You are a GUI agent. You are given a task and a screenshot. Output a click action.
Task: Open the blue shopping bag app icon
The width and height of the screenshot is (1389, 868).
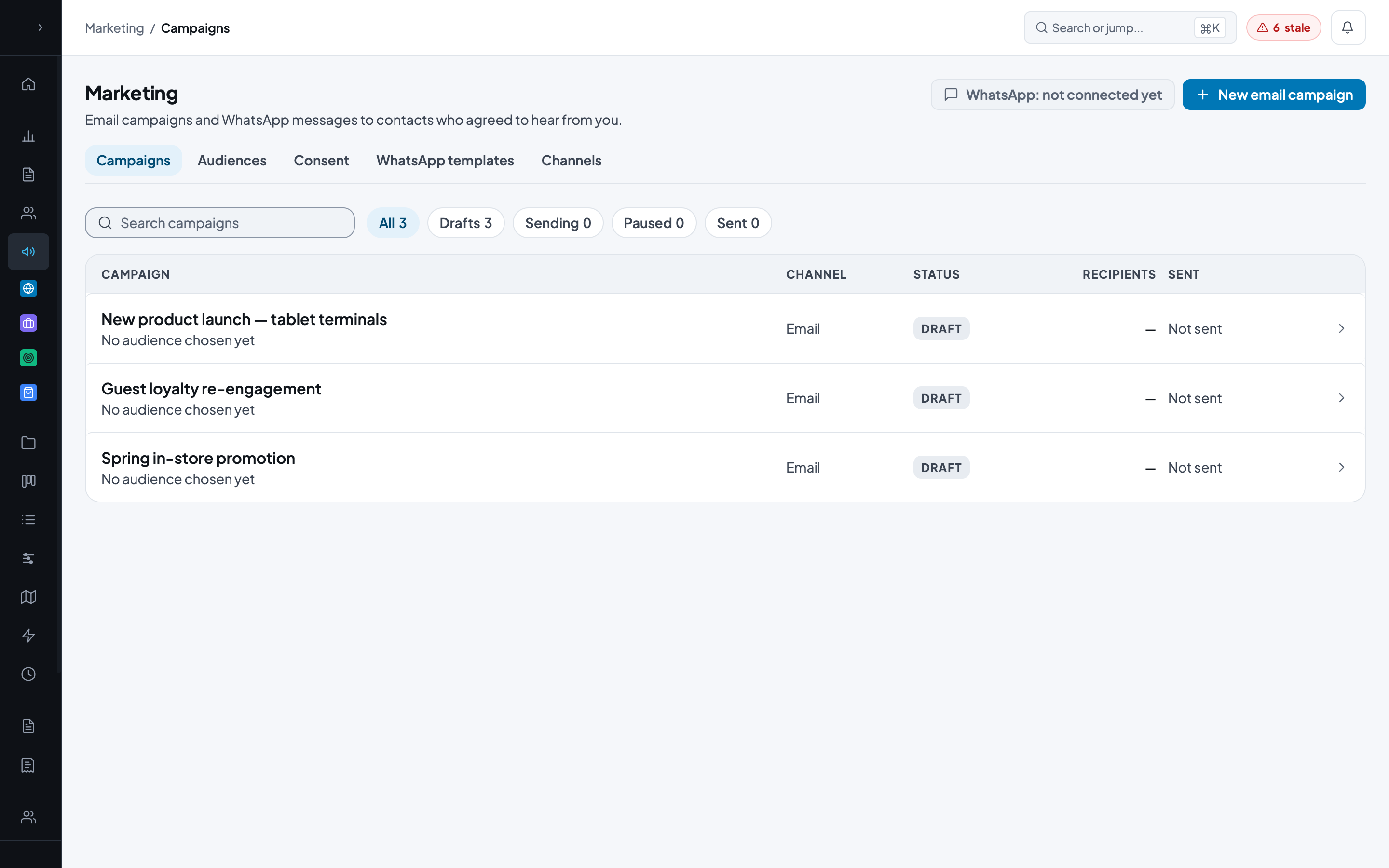tap(28, 393)
